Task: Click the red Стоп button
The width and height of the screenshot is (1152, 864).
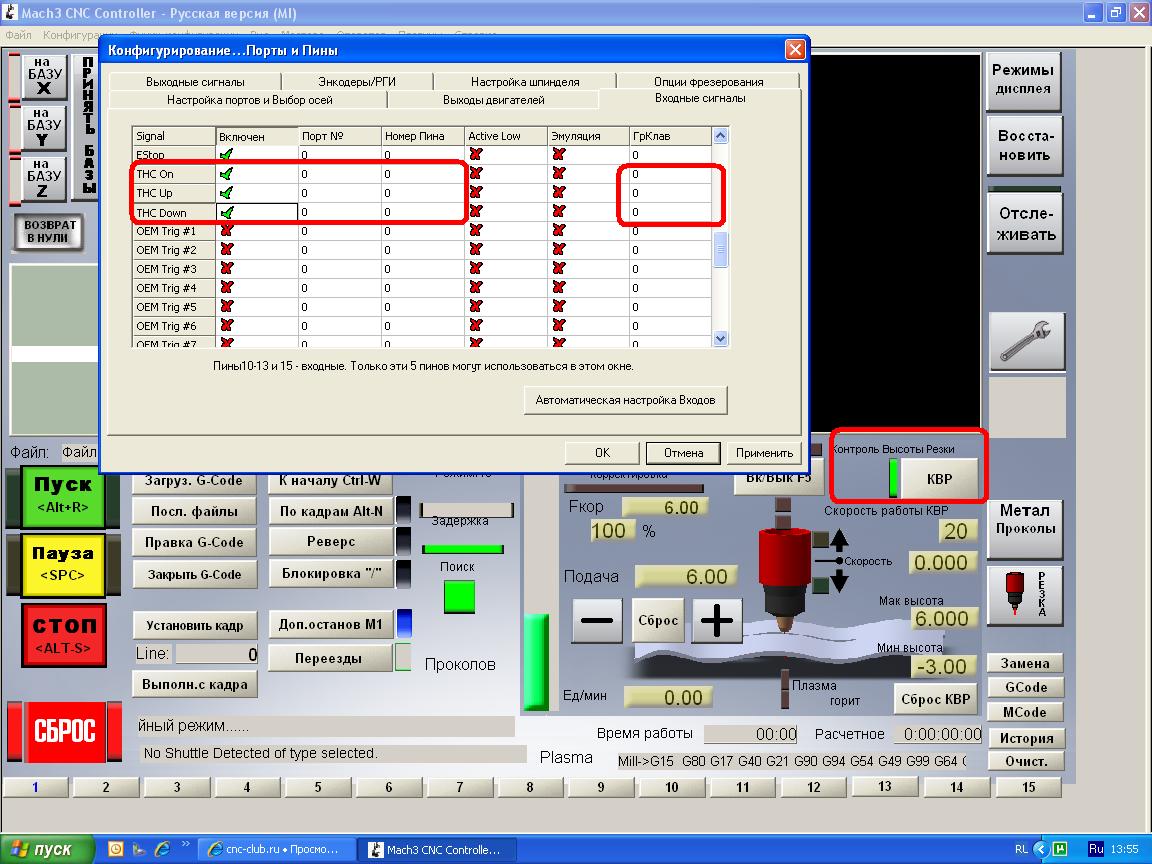Action: point(64,635)
